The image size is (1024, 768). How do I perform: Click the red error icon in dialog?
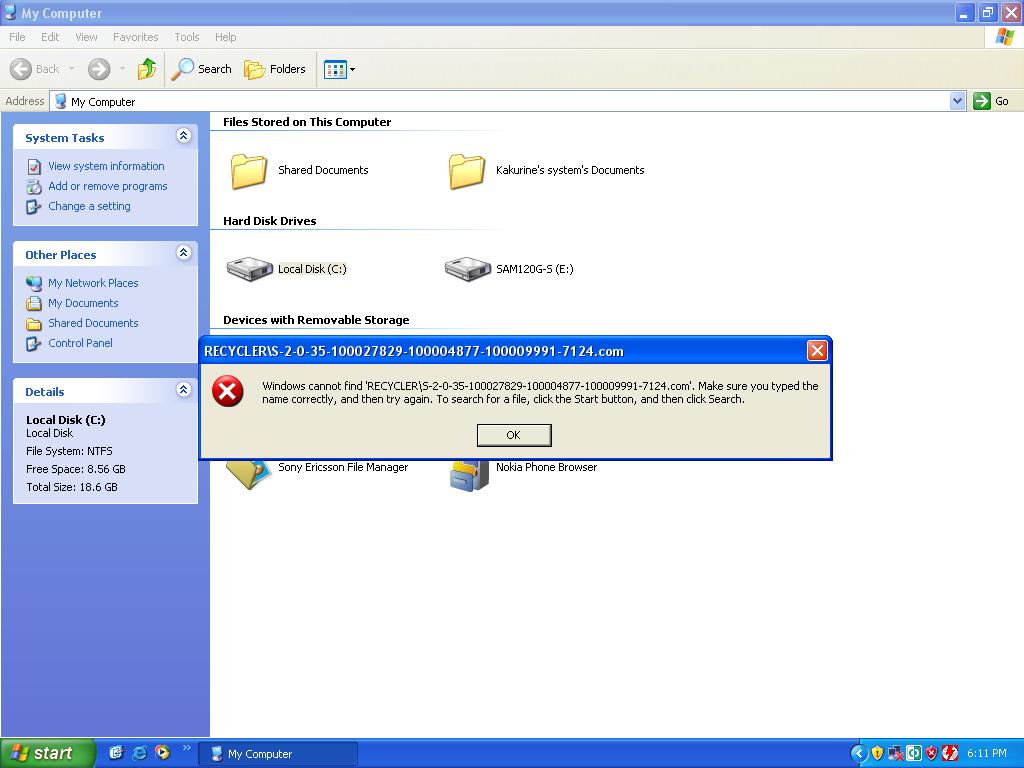228,391
